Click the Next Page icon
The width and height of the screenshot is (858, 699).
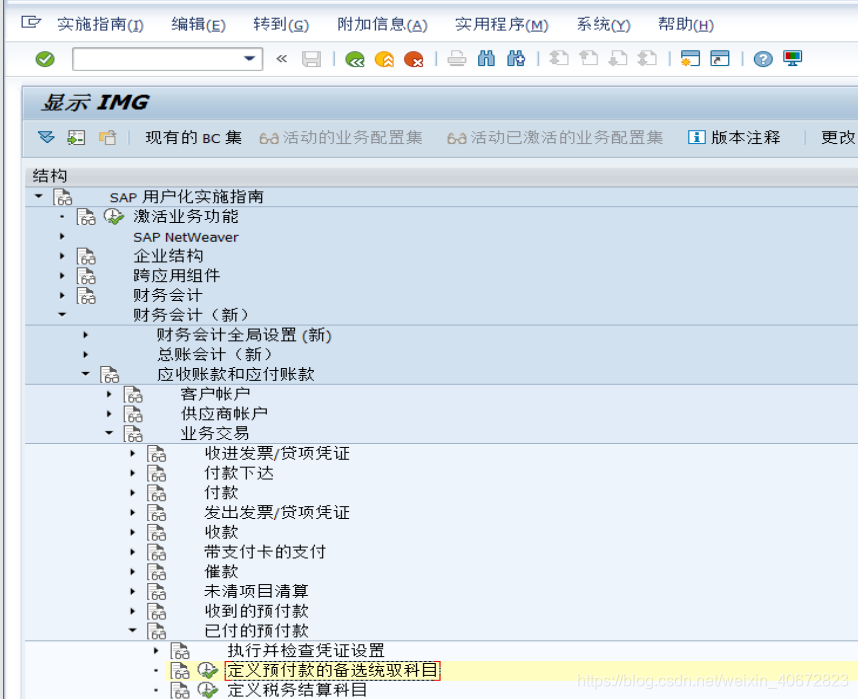pyautogui.click(x=618, y=58)
